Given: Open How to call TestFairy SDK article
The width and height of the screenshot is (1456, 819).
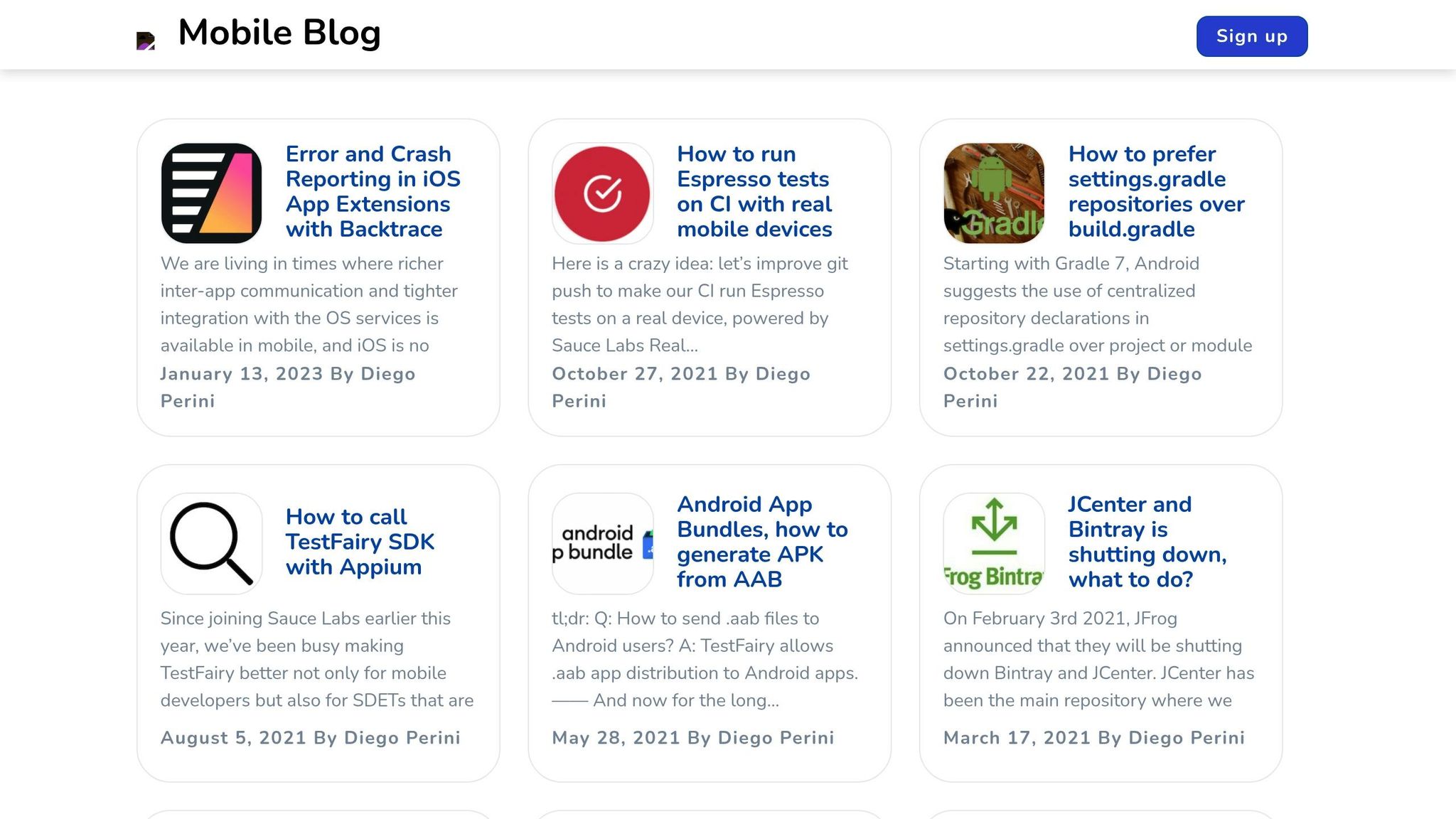Looking at the screenshot, I should 359,542.
